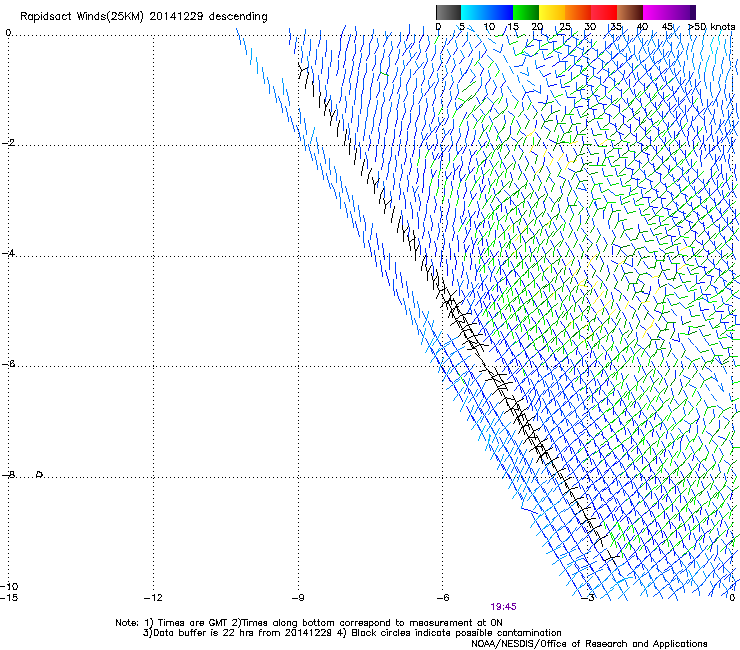Click the brown 35-40 knots color swatch

pos(630,12)
